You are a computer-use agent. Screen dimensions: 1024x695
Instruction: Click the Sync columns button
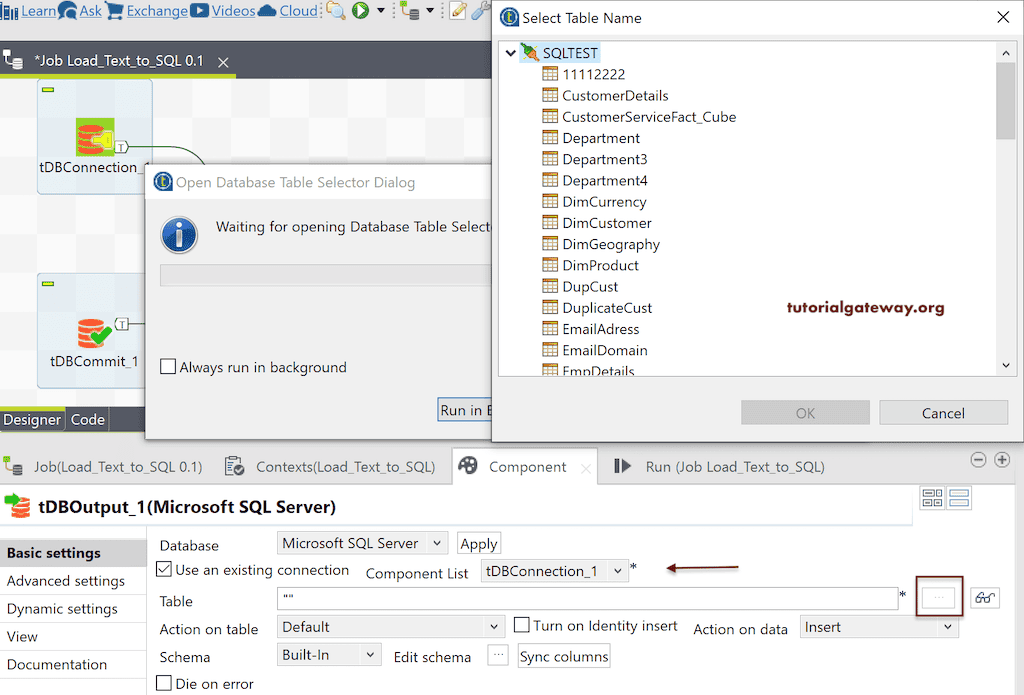click(x=566, y=657)
